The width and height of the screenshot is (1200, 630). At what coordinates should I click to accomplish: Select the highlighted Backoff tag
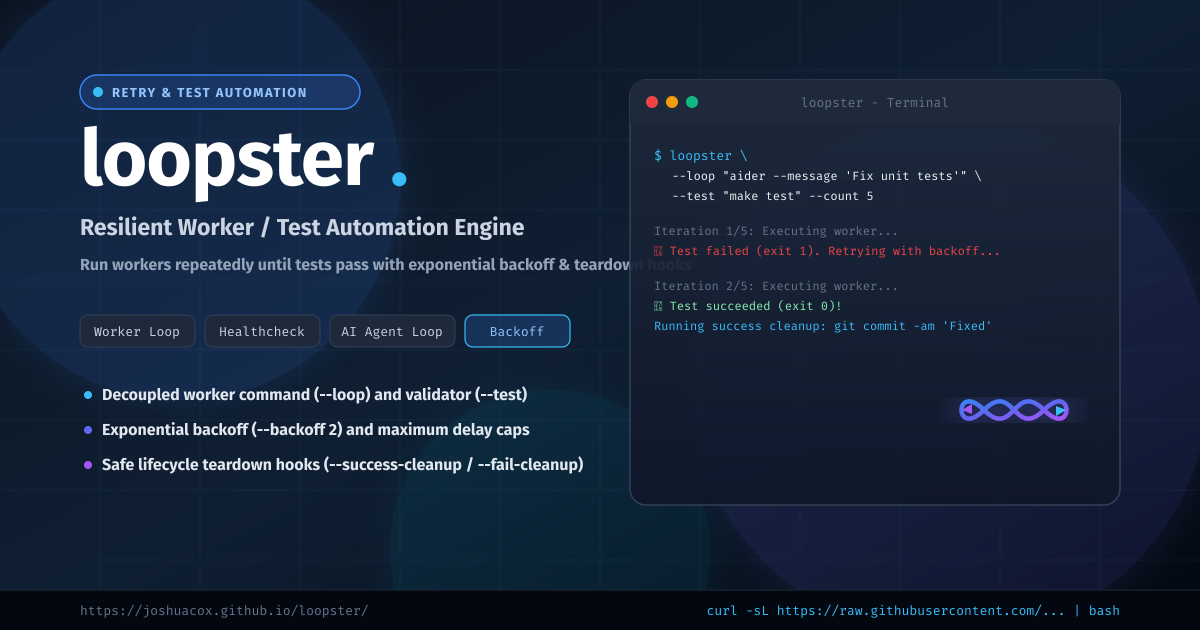[x=517, y=331]
